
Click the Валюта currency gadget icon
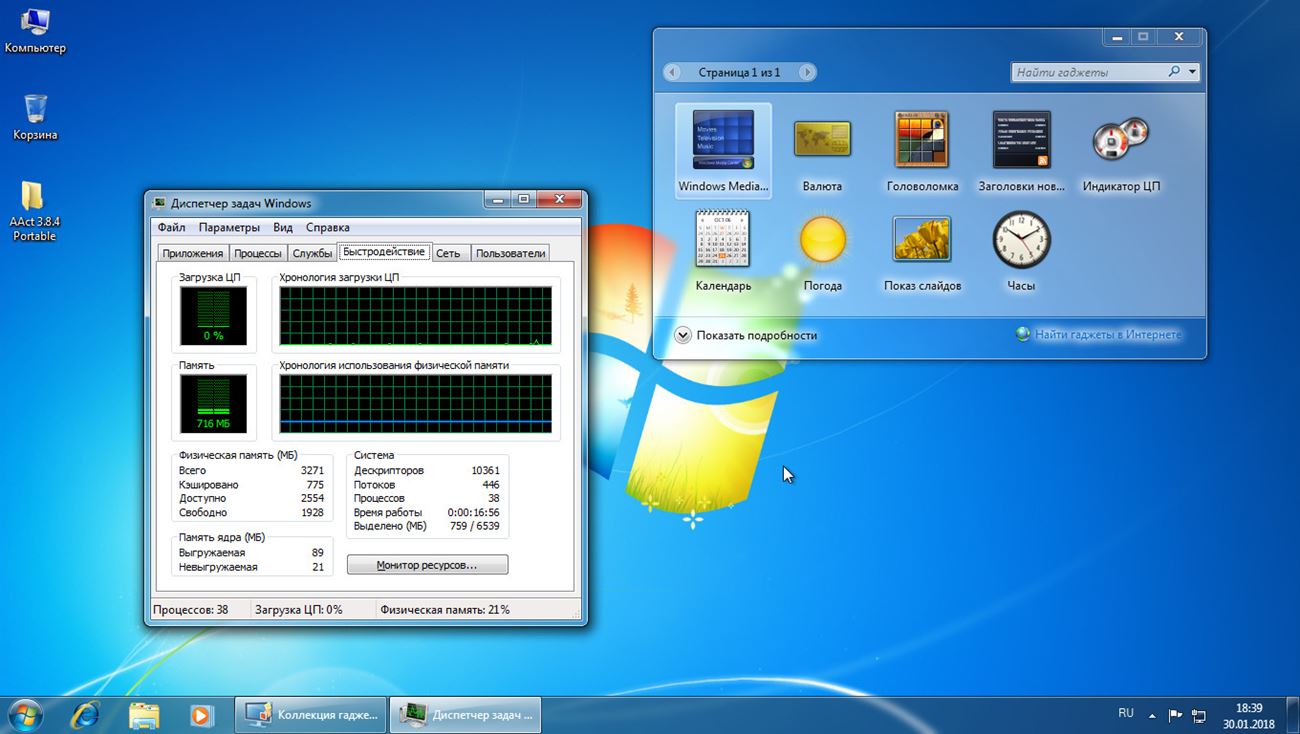(x=822, y=140)
